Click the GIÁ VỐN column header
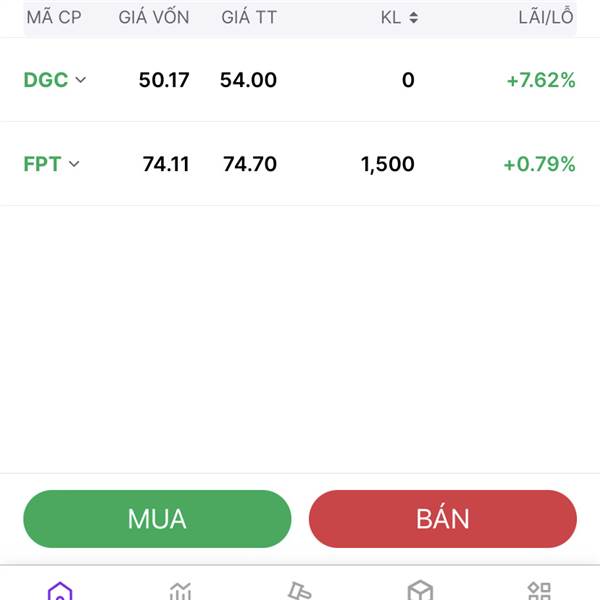Image resolution: width=600 pixels, height=600 pixels. click(153, 17)
